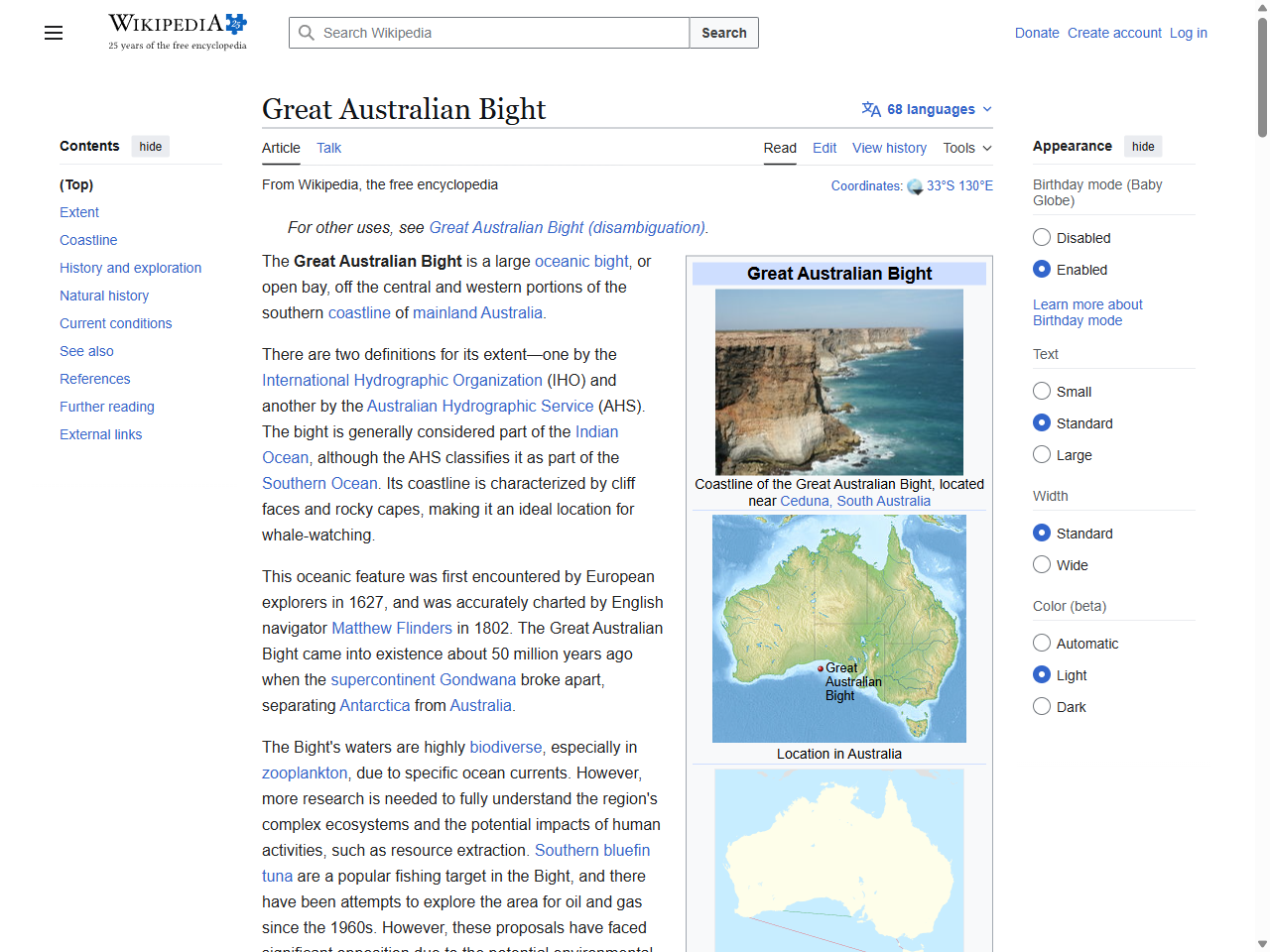Open the Antarctica link
The height and width of the screenshot is (952, 1270).
375,705
